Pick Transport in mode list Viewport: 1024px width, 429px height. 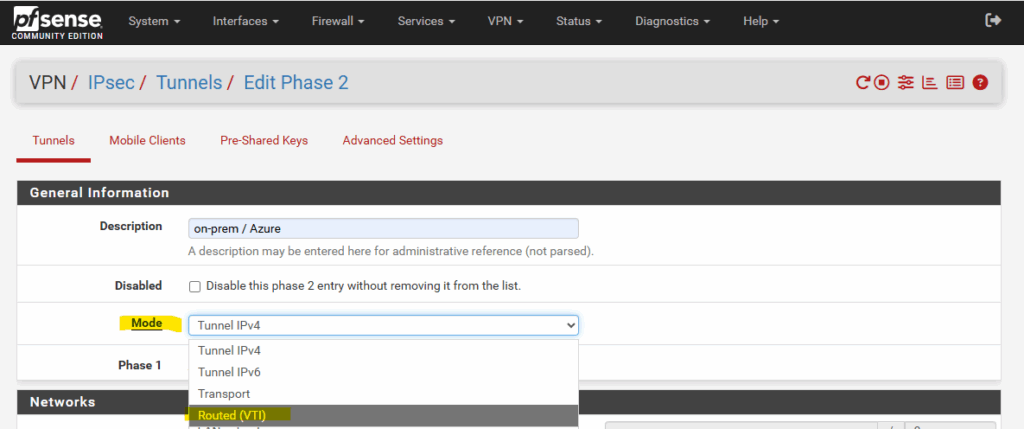coord(383,394)
